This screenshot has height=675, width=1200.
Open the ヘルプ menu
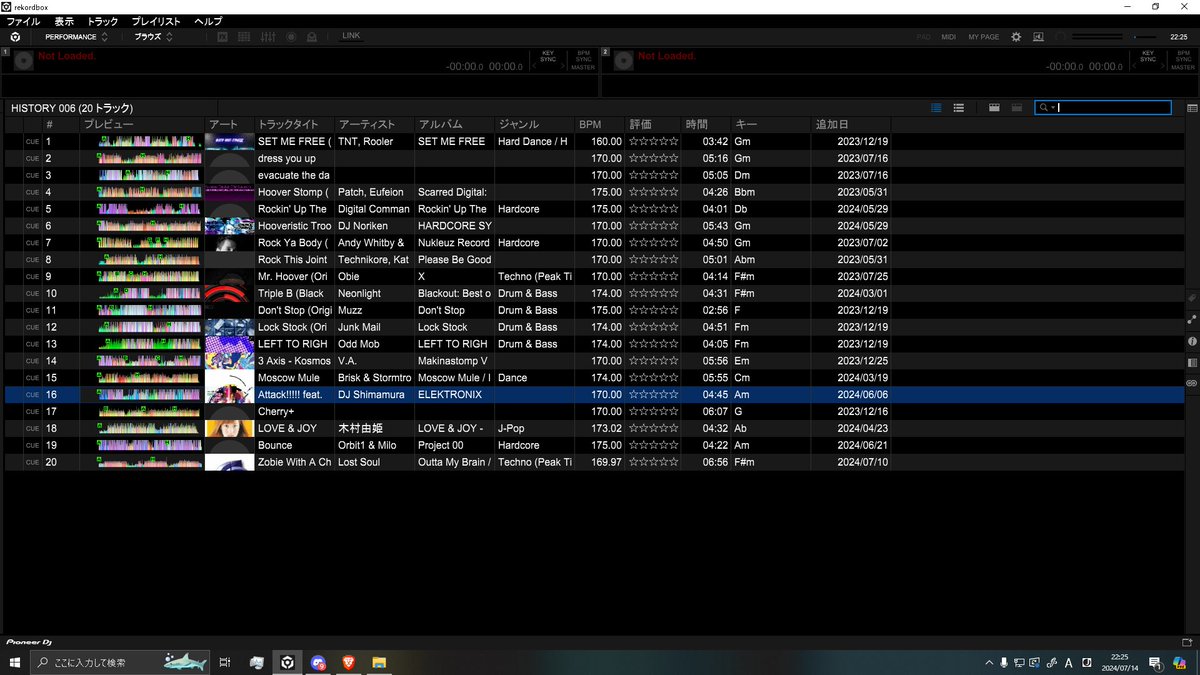click(x=208, y=21)
